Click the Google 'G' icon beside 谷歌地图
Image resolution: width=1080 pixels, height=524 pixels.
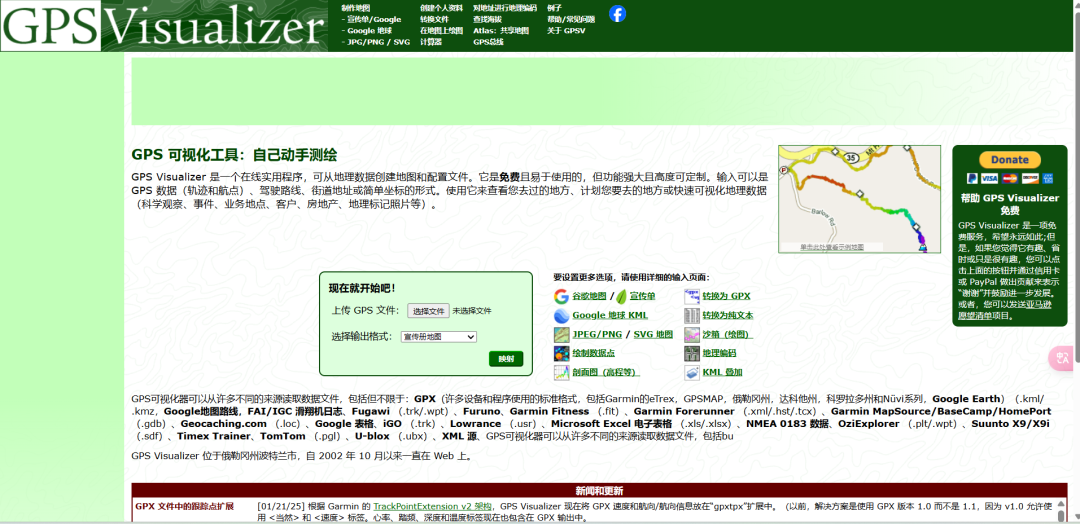coord(561,297)
